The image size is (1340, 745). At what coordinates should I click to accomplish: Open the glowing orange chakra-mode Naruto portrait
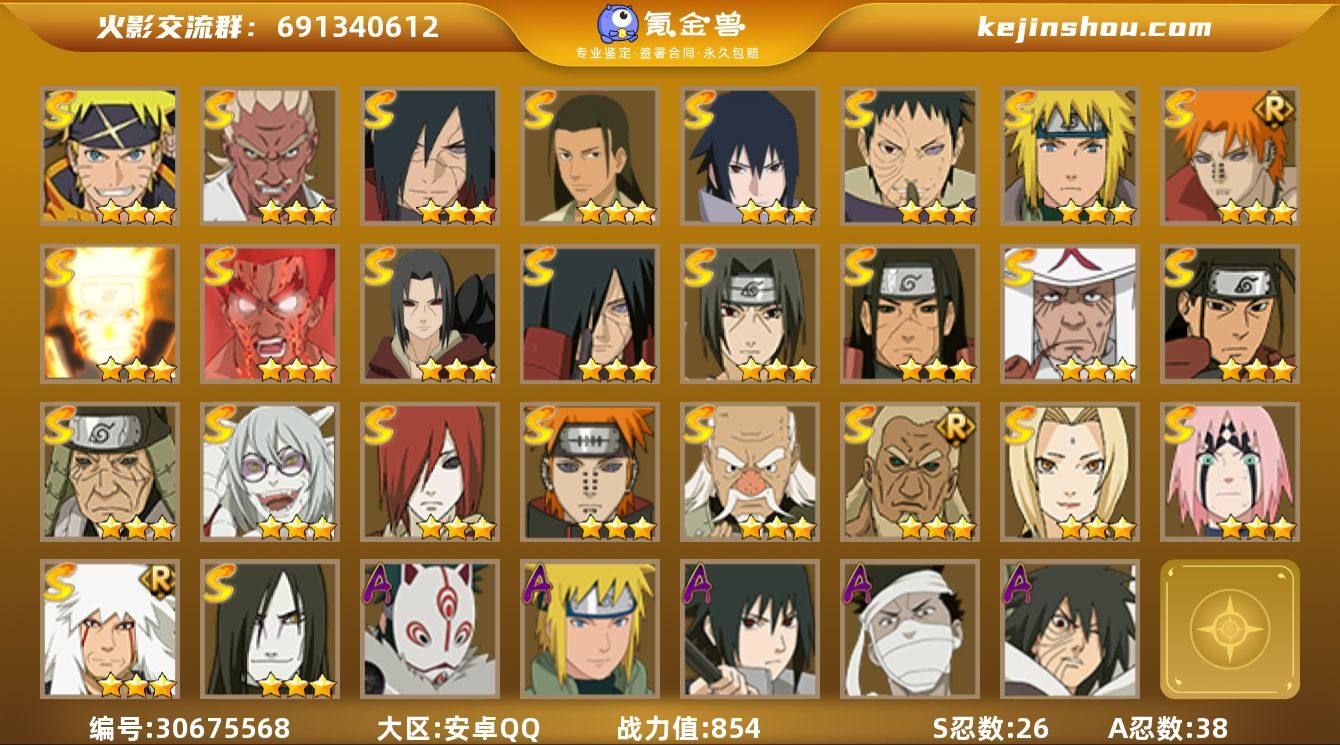[x=109, y=313]
